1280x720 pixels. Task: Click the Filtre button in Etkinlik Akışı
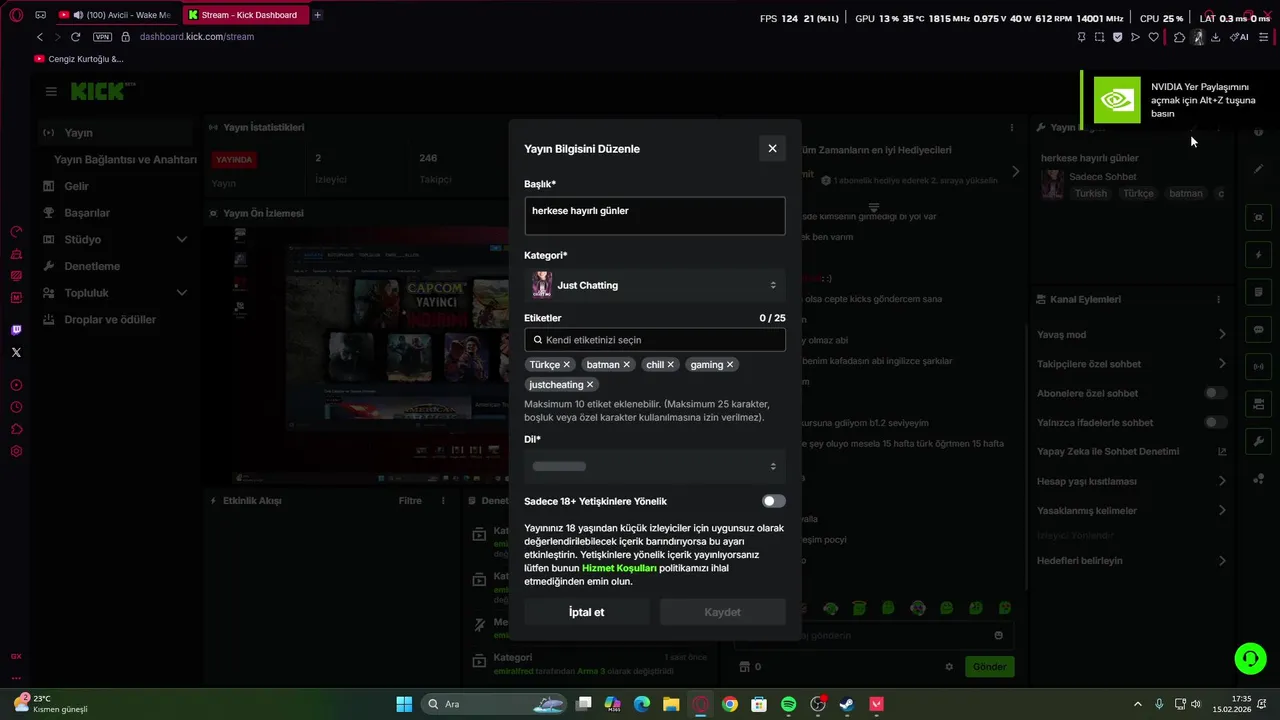410,501
